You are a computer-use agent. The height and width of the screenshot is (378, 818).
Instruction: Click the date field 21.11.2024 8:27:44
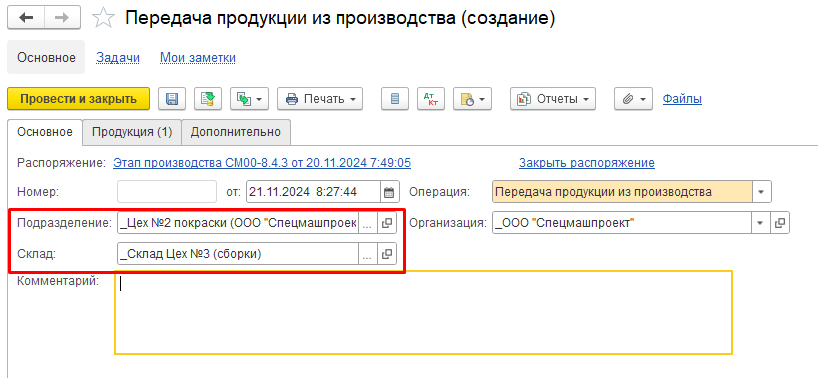pos(314,191)
